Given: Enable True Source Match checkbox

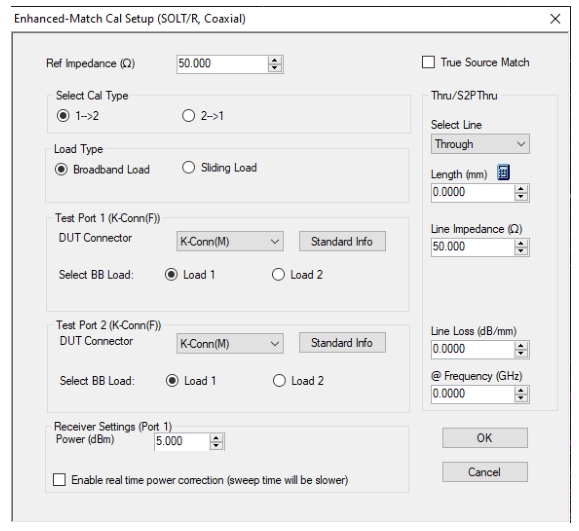Looking at the screenshot, I should coord(428,62).
